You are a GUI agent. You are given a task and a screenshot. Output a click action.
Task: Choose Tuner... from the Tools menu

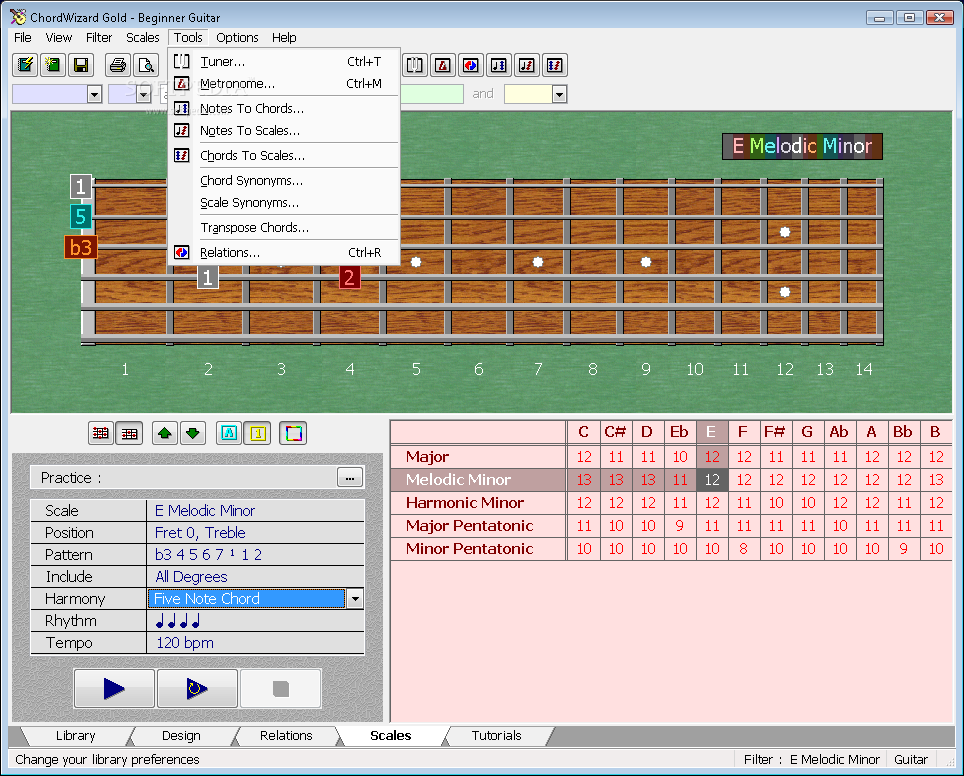[x=284, y=61]
